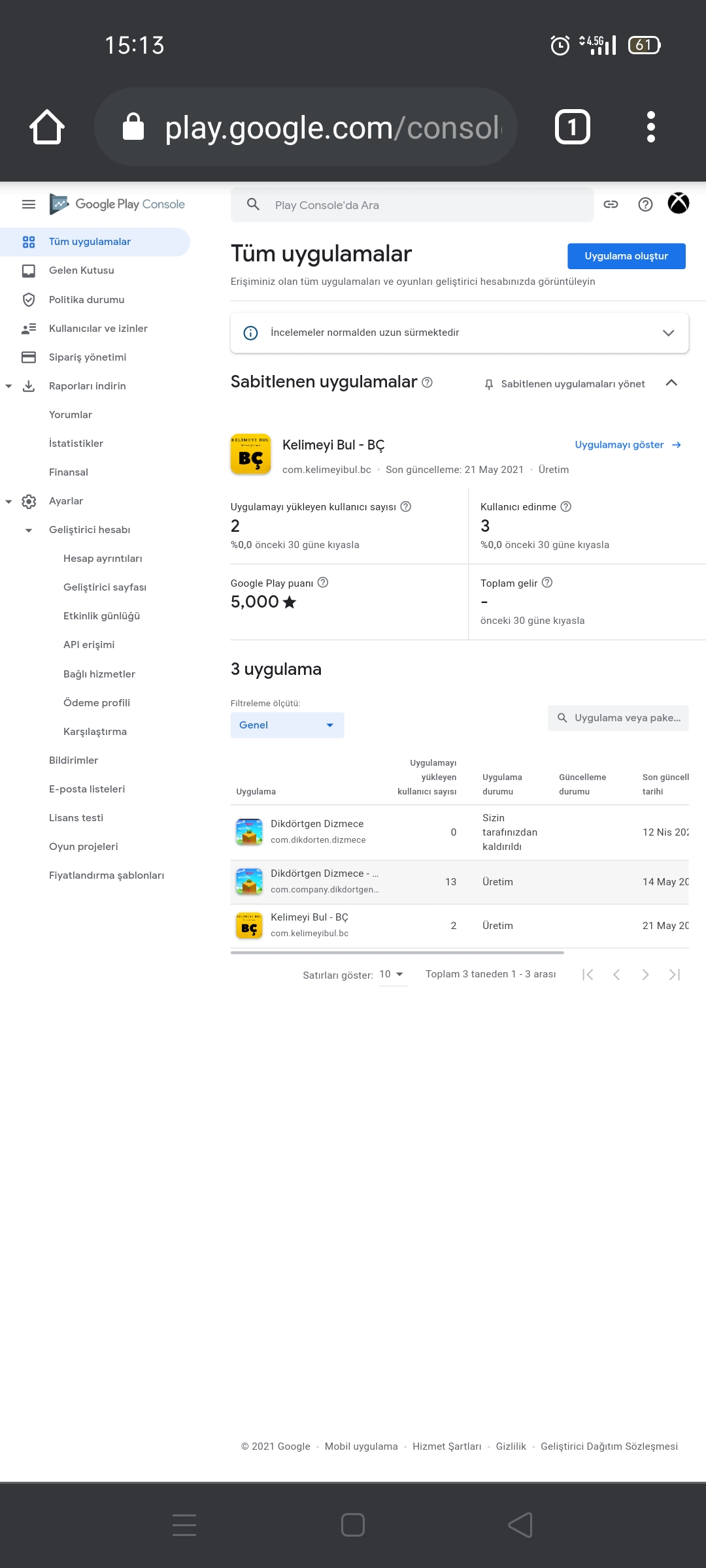Tap the browser home icon
This screenshot has height=1568, width=706.
tap(47, 127)
